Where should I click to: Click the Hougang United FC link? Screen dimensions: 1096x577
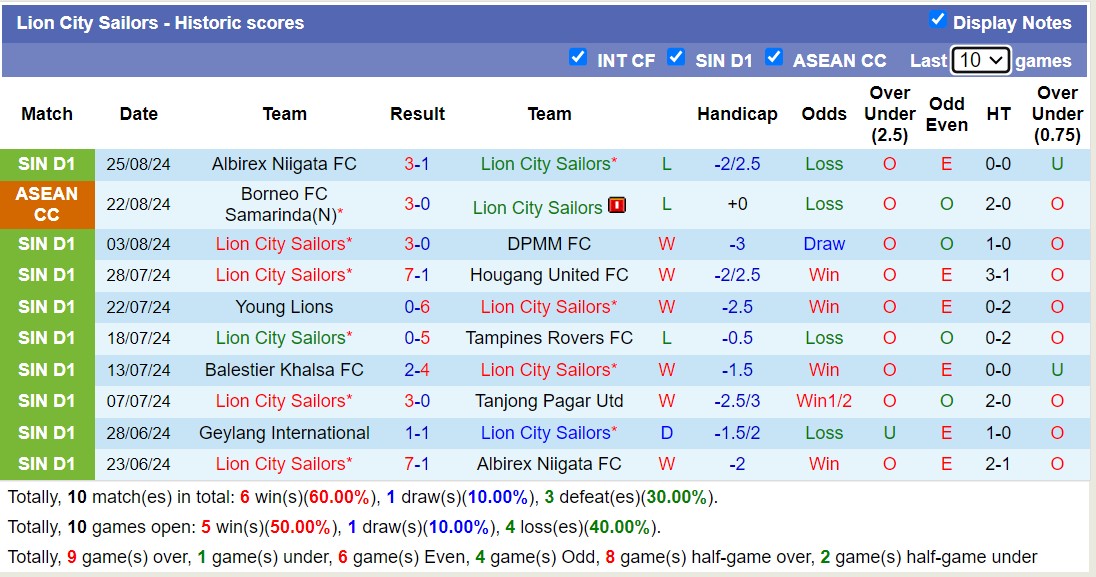click(x=549, y=275)
